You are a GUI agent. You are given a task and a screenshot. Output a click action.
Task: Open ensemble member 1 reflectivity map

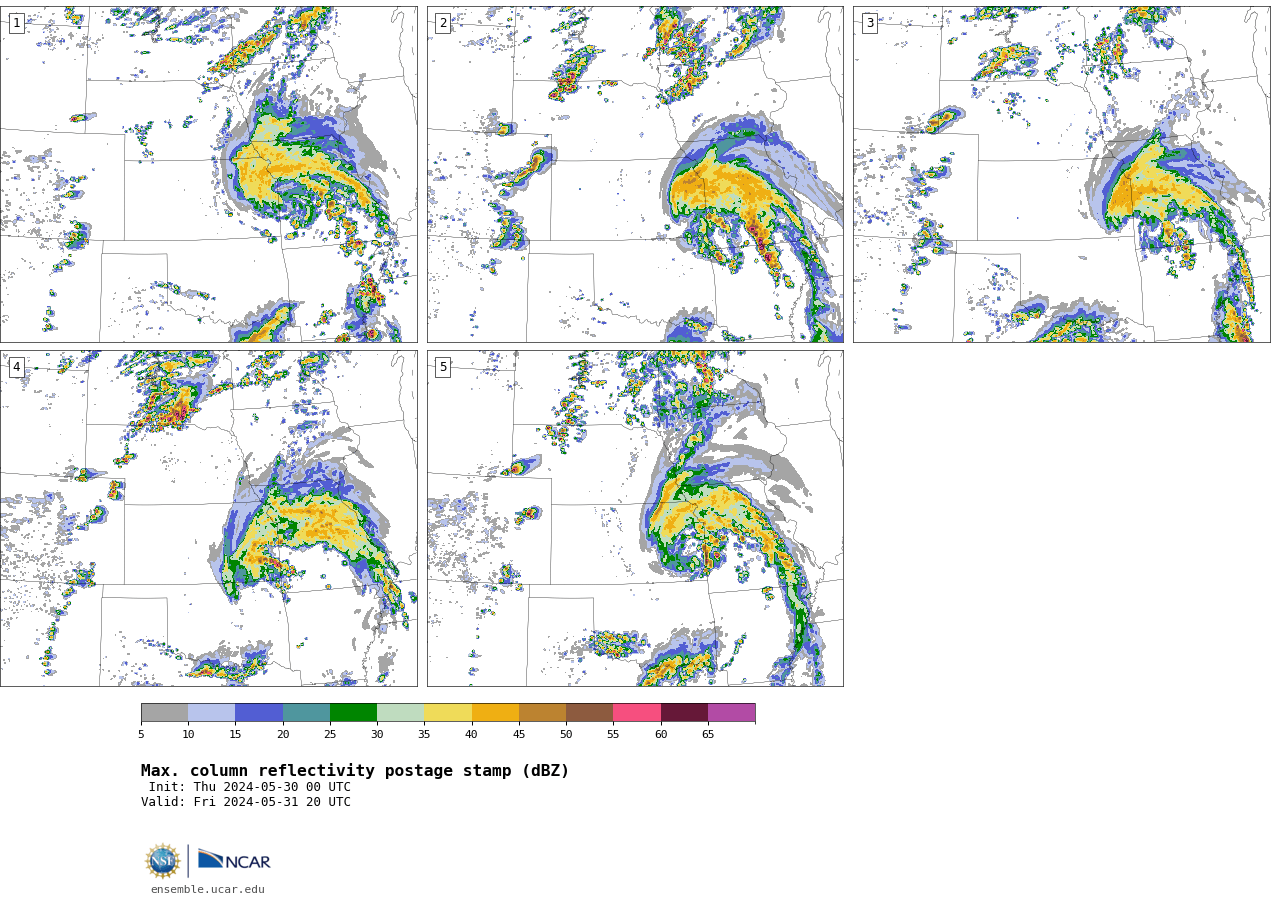pos(209,175)
